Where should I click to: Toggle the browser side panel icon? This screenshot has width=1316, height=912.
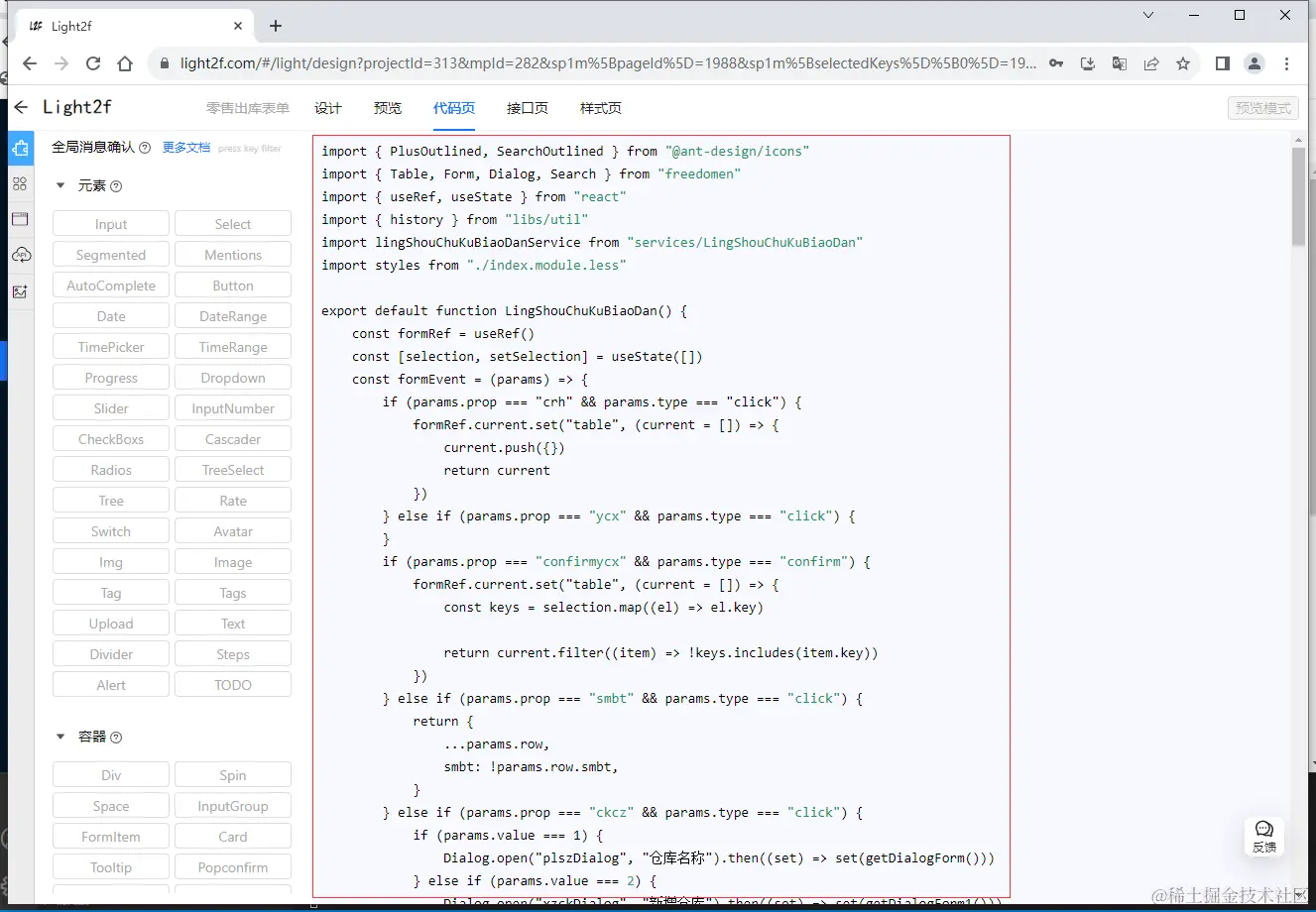(x=1223, y=63)
